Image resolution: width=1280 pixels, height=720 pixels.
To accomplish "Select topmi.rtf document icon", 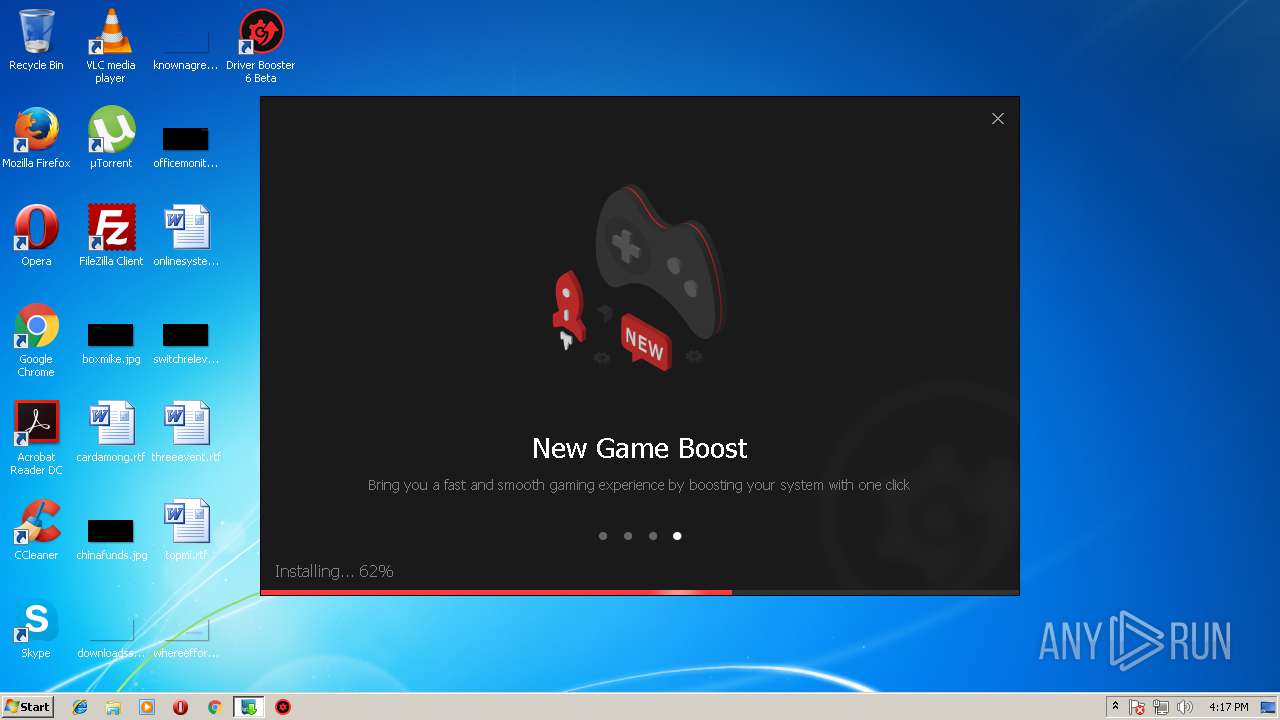I will pyautogui.click(x=186, y=530).
